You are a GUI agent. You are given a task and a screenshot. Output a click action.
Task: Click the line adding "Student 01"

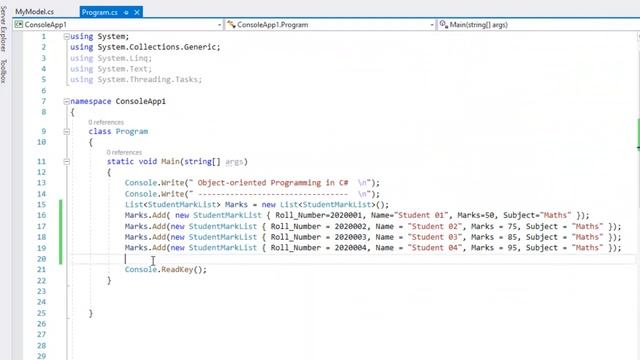coord(357,215)
